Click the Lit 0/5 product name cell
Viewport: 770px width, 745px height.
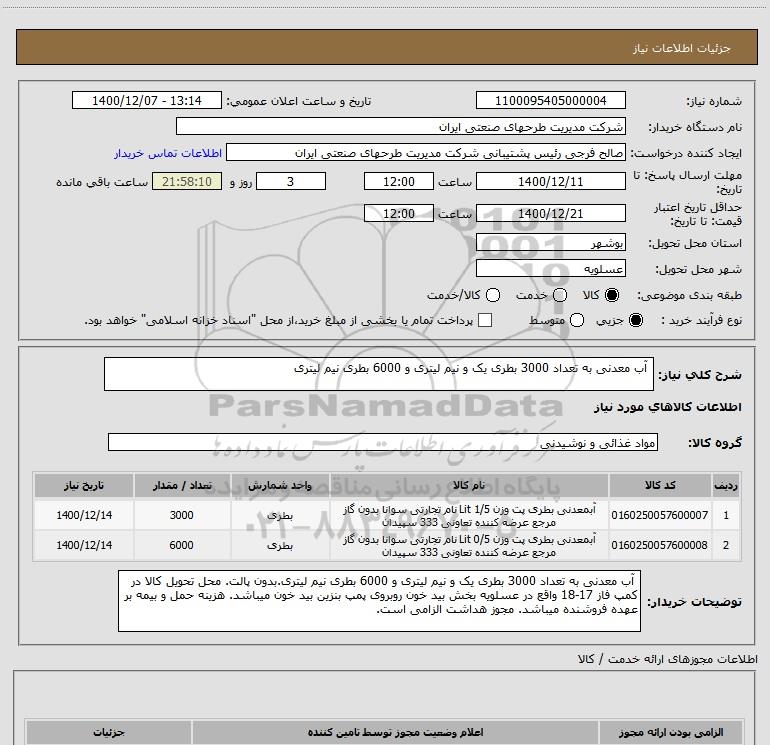click(469, 545)
